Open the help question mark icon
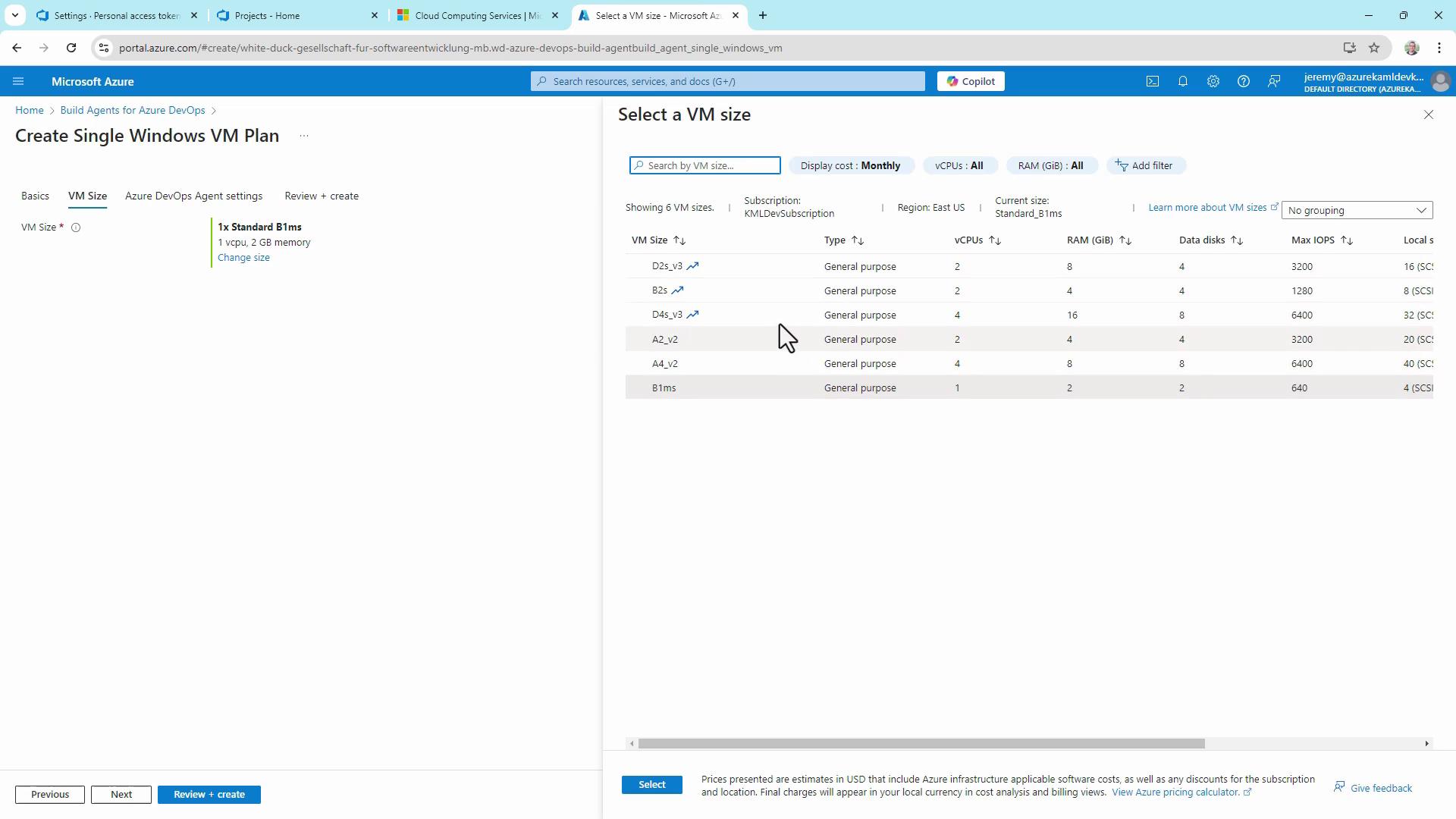The height and width of the screenshot is (819, 1456). [x=1244, y=81]
